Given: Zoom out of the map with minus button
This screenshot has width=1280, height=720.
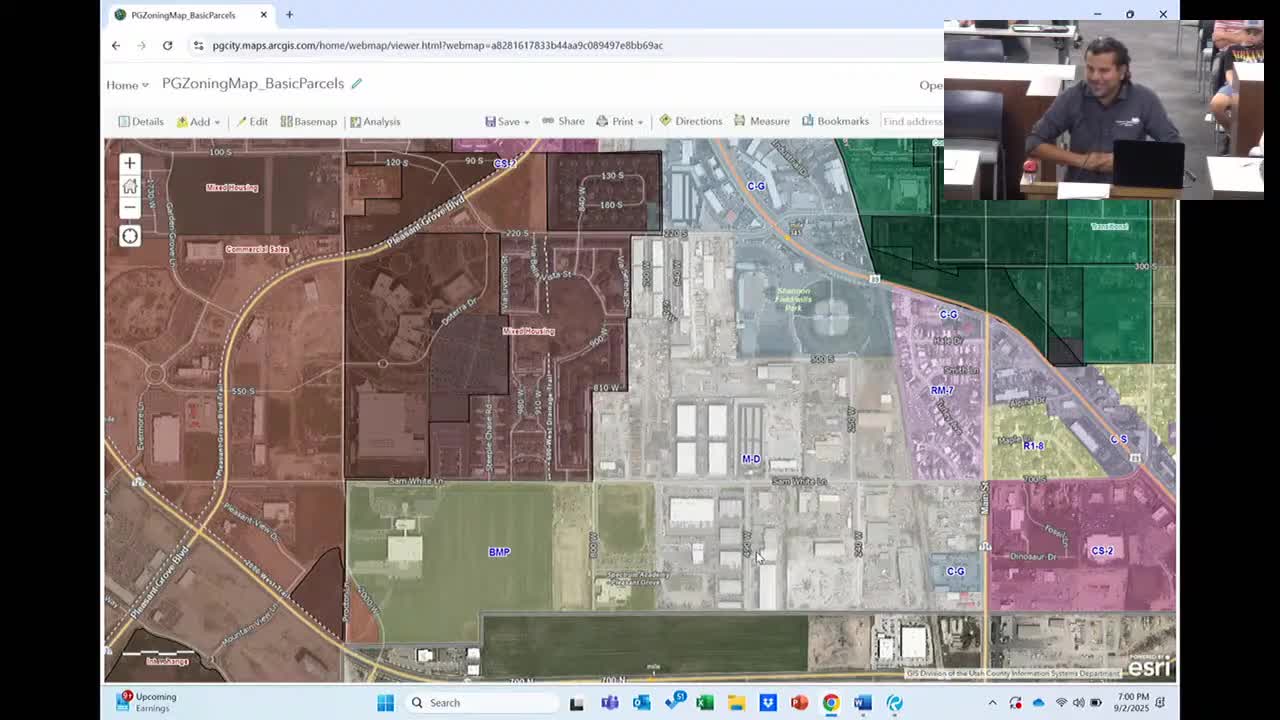Looking at the screenshot, I should 129,208.
